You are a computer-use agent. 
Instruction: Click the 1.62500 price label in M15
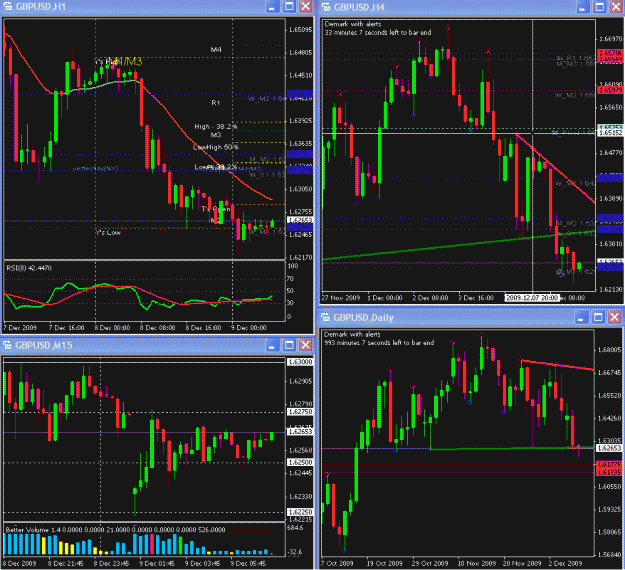pyautogui.click(x=300, y=462)
